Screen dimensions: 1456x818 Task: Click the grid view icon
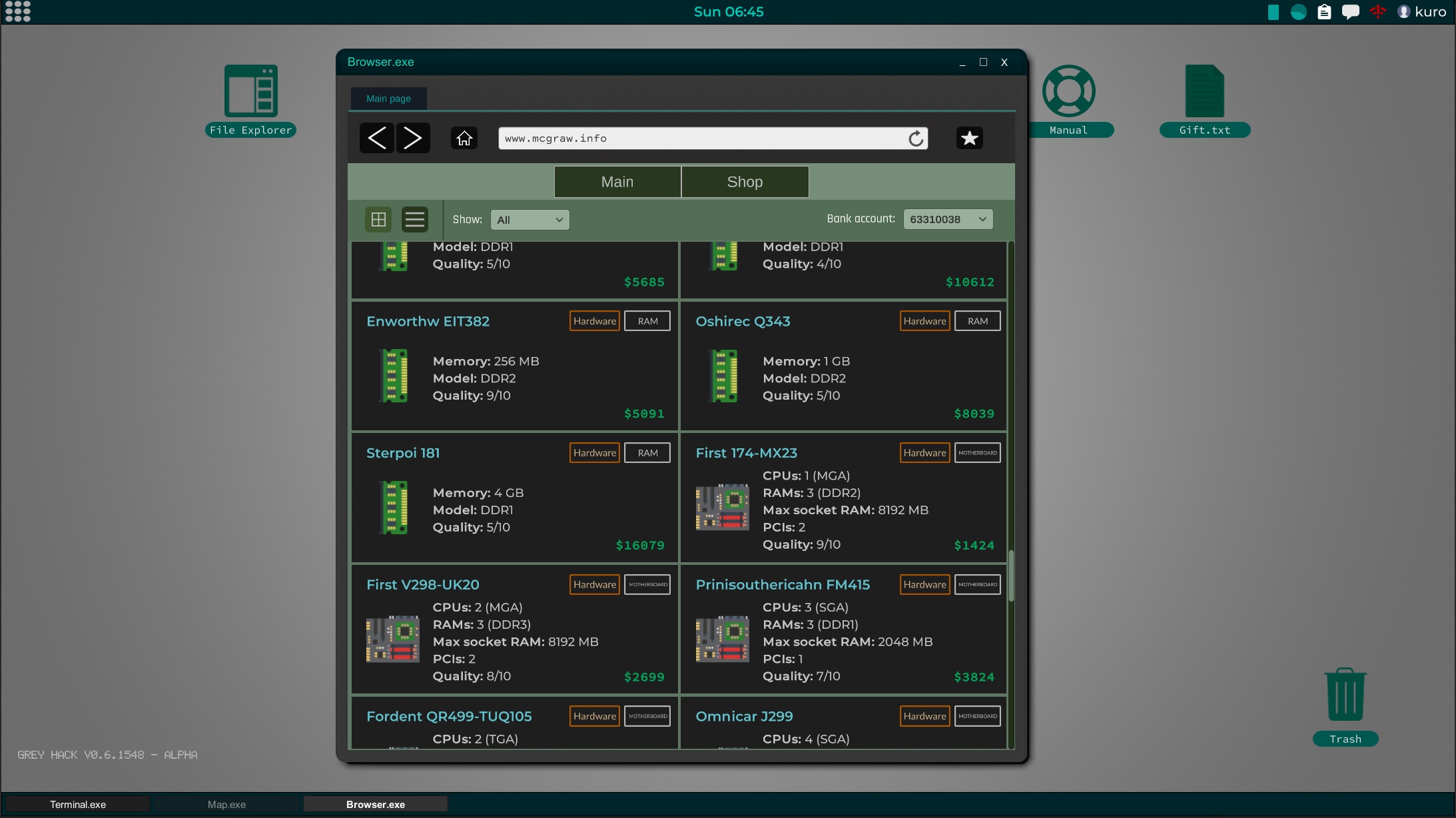379,218
